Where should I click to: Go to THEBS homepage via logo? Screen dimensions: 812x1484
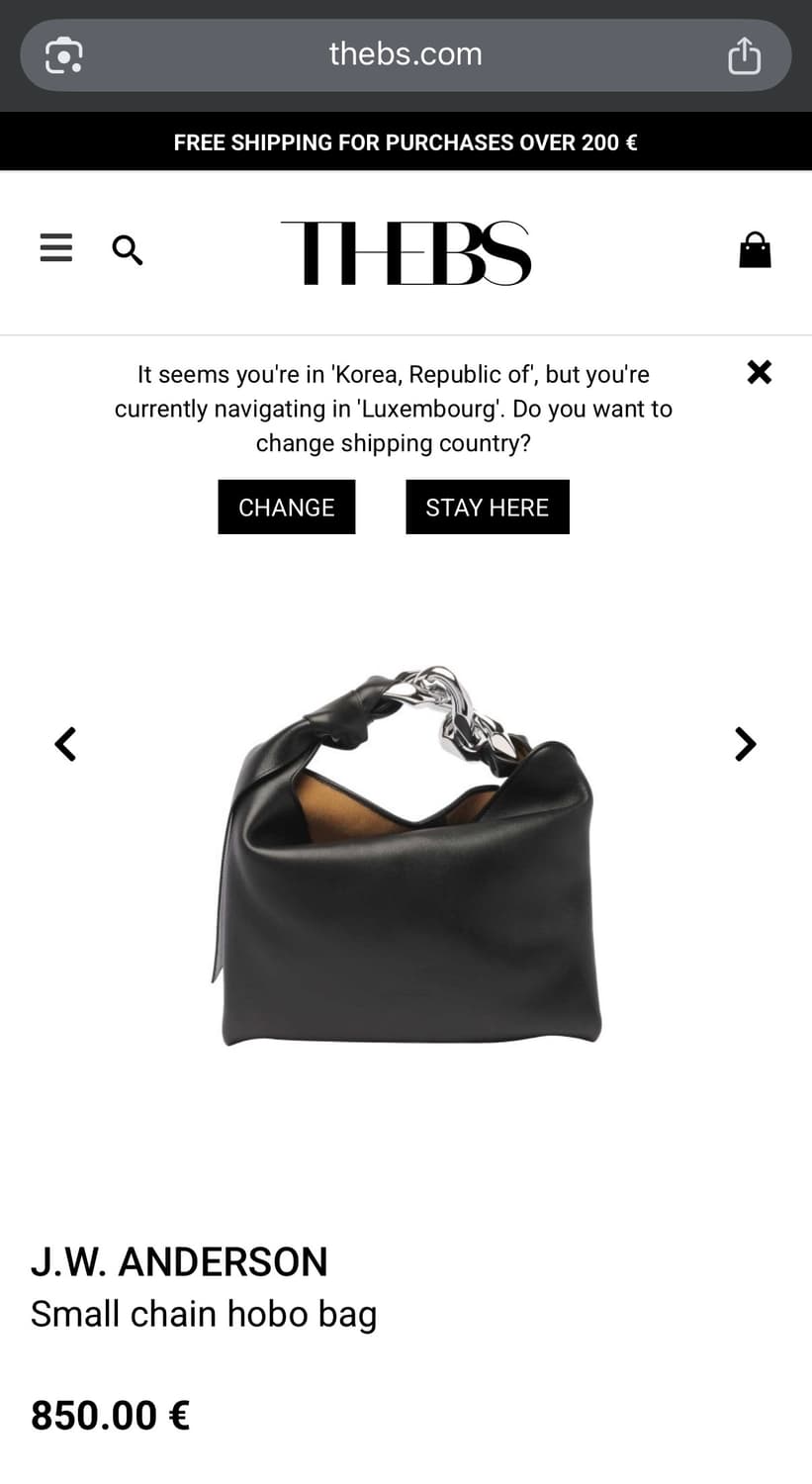click(x=406, y=253)
